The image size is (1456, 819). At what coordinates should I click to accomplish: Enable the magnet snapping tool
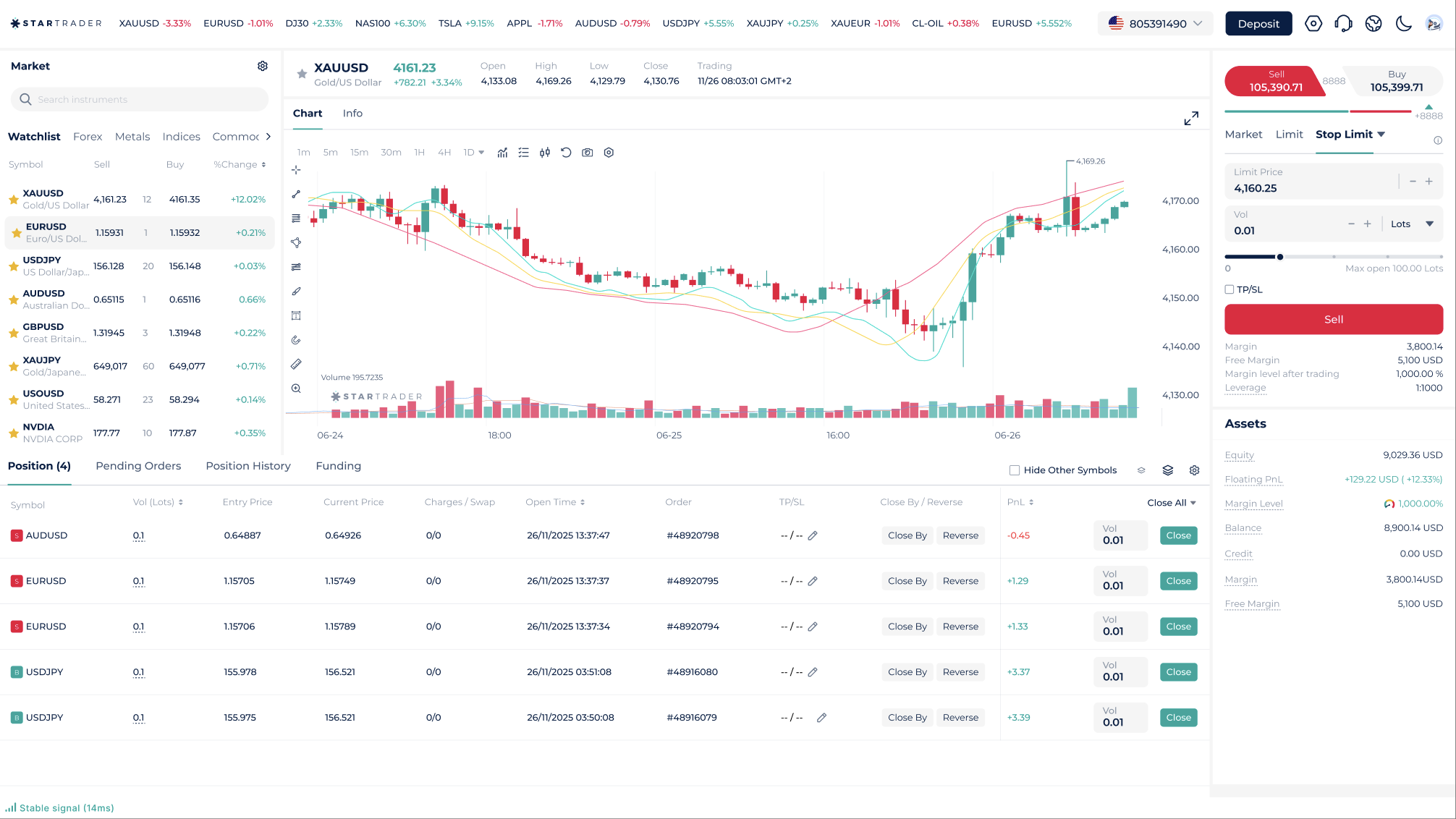coord(296,339)
